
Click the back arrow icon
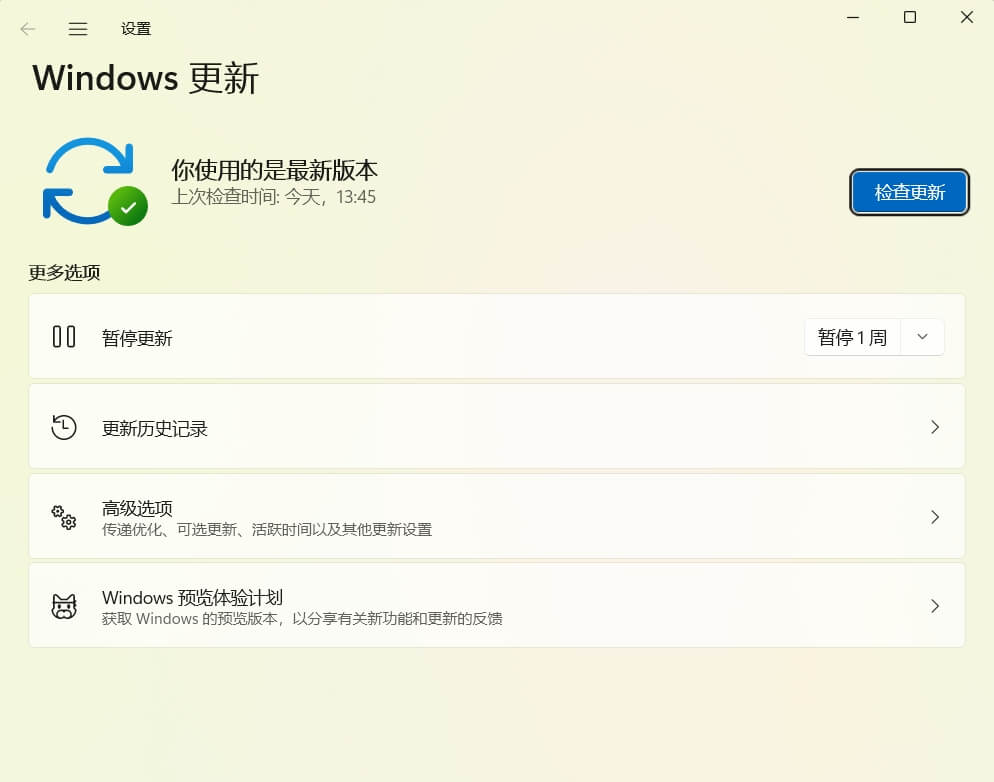27,29
